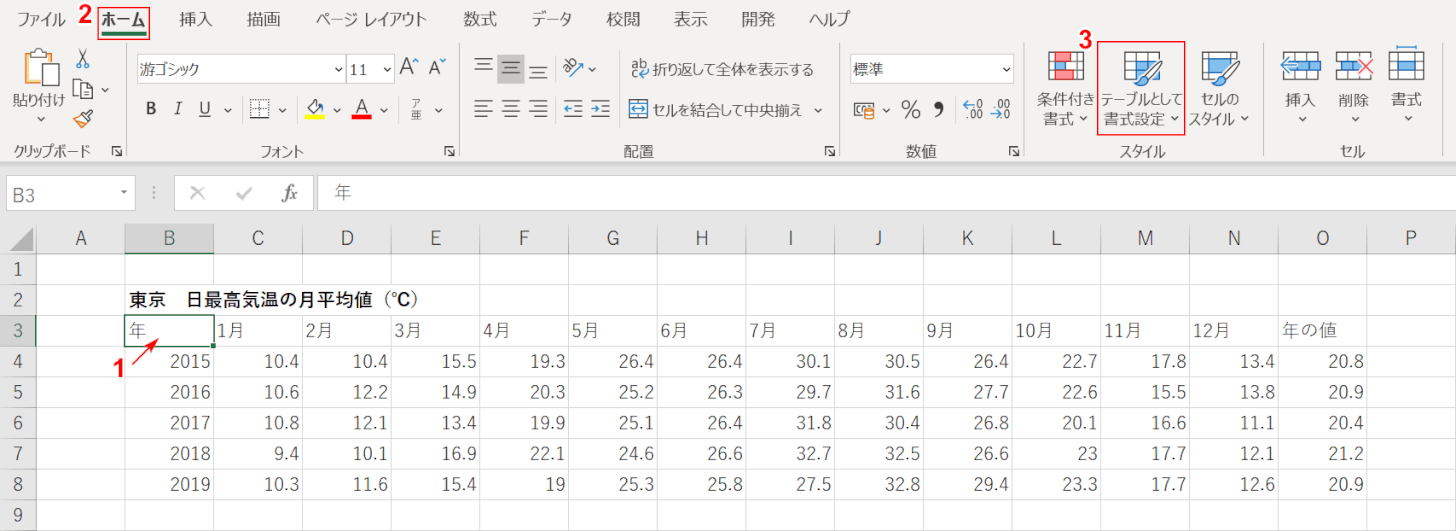1456x531 pixels.
Task: Click 折り返して全体を表示する wrap text
Action: (722, 69)
